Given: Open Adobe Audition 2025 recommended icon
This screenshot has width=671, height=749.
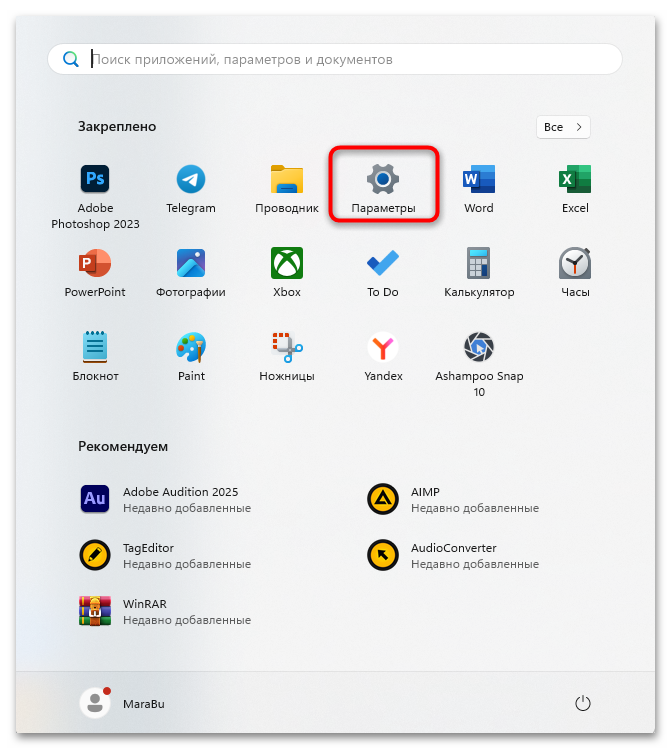Looking at the screenshot, I should click(x=95, y=499).
